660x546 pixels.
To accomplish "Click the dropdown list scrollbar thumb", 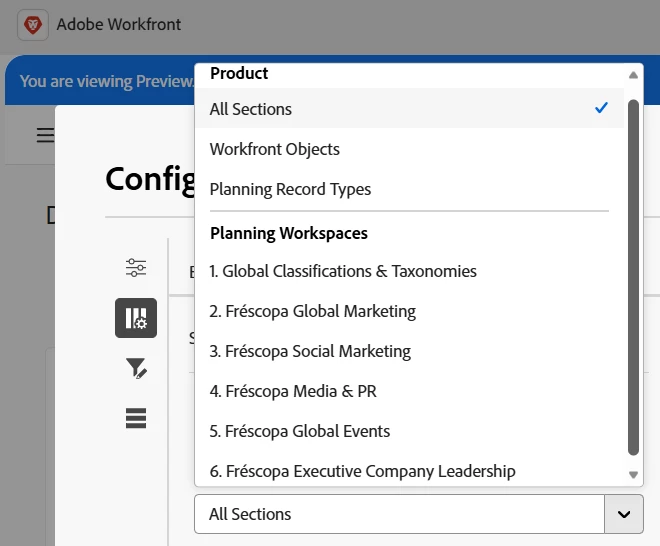I will pyautogui.click(x=633, y=277).
